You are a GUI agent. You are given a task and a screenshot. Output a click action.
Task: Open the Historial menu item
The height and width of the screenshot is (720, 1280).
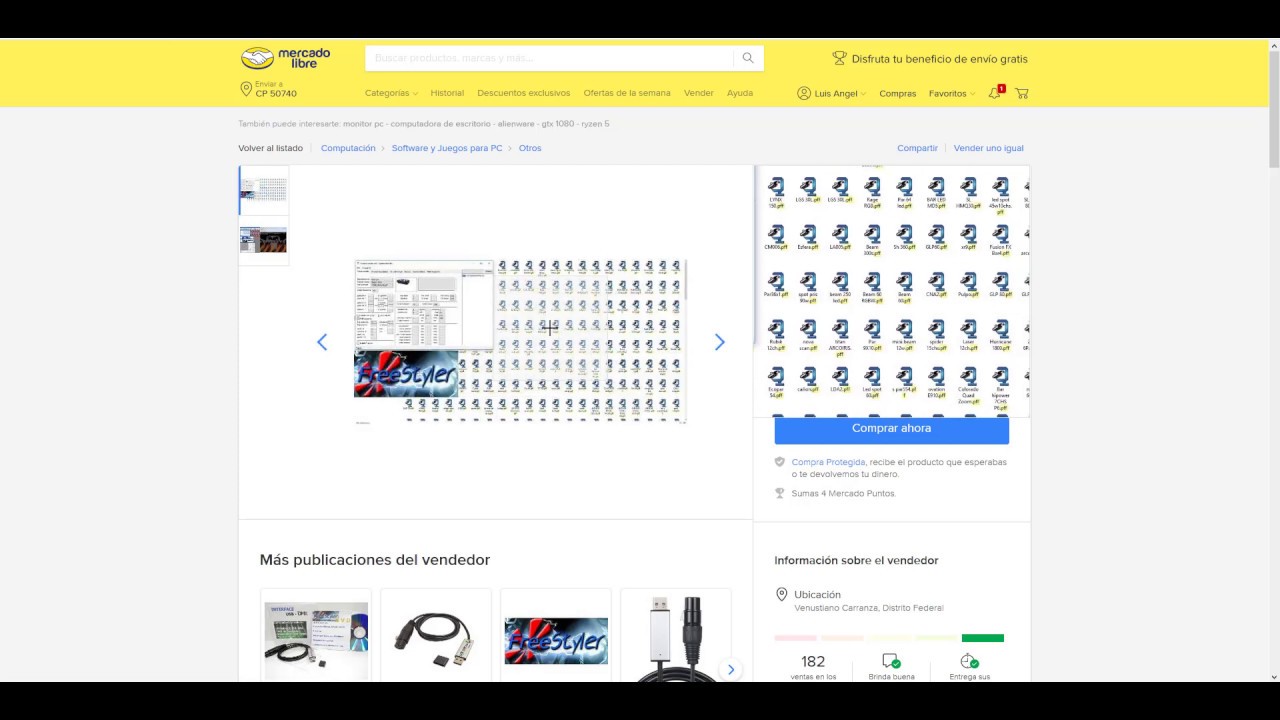pos(447,93)
